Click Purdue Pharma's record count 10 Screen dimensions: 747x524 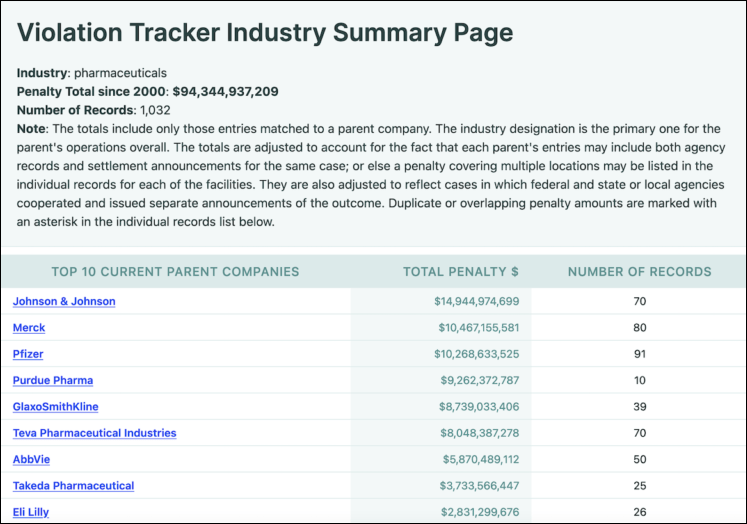tap(640, 380)
